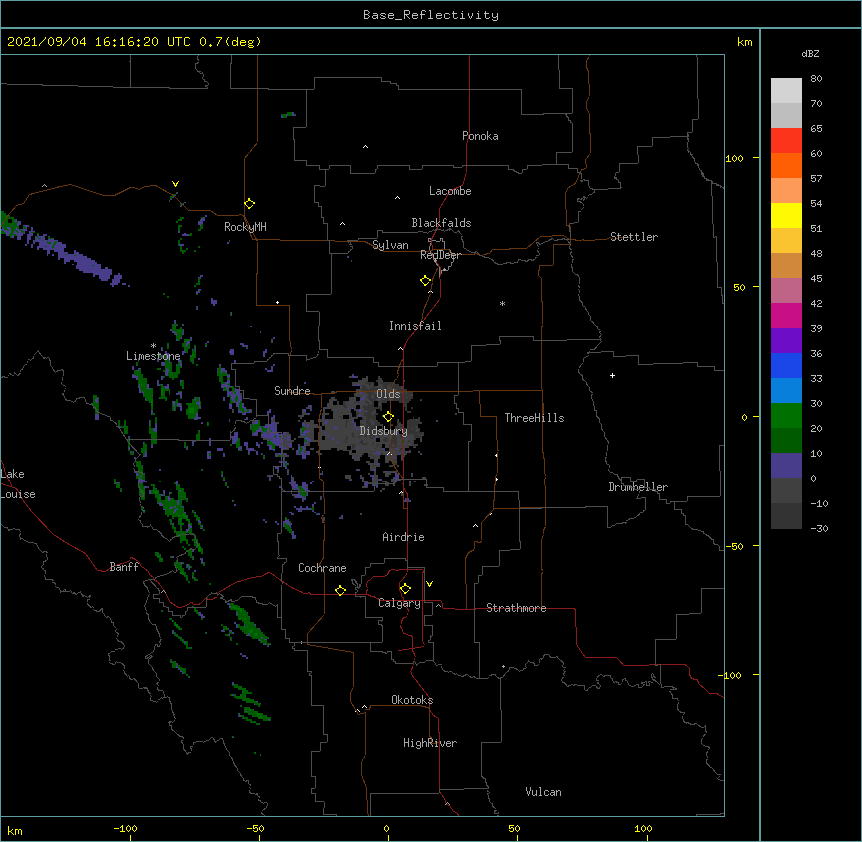The height and width of the screenshot is (842, 862).
Task: Click the light gray 80 dBZ legend swatch
Action: click(786, 91)
